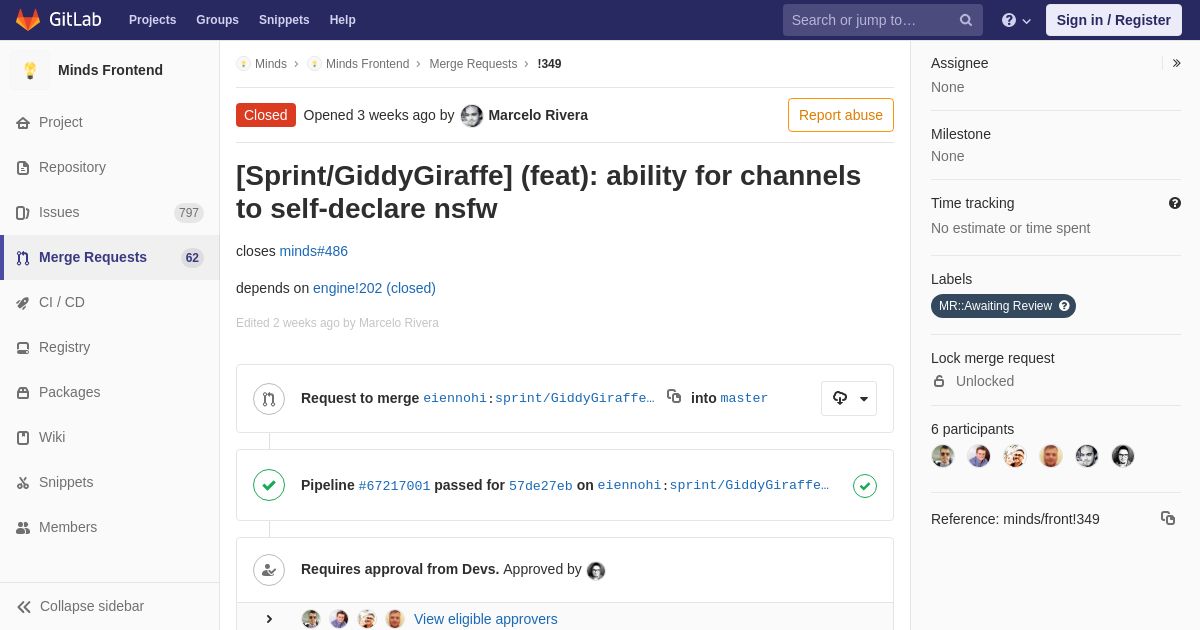Copy the source branch name icon
Image resolution: width=1200 pixels, height=630 pixels.
[x=674, y=397]
